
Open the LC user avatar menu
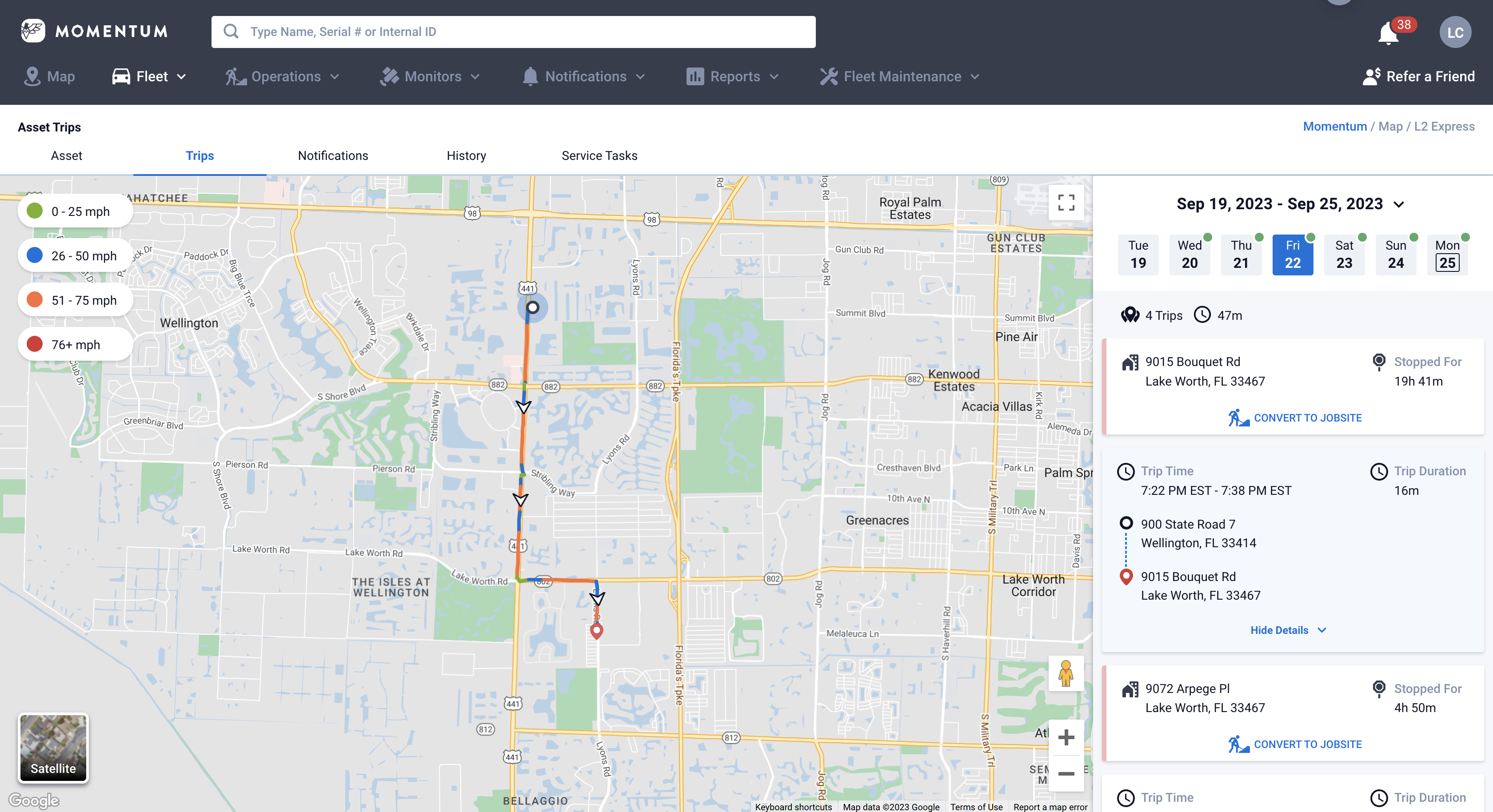click(1455, 32)
